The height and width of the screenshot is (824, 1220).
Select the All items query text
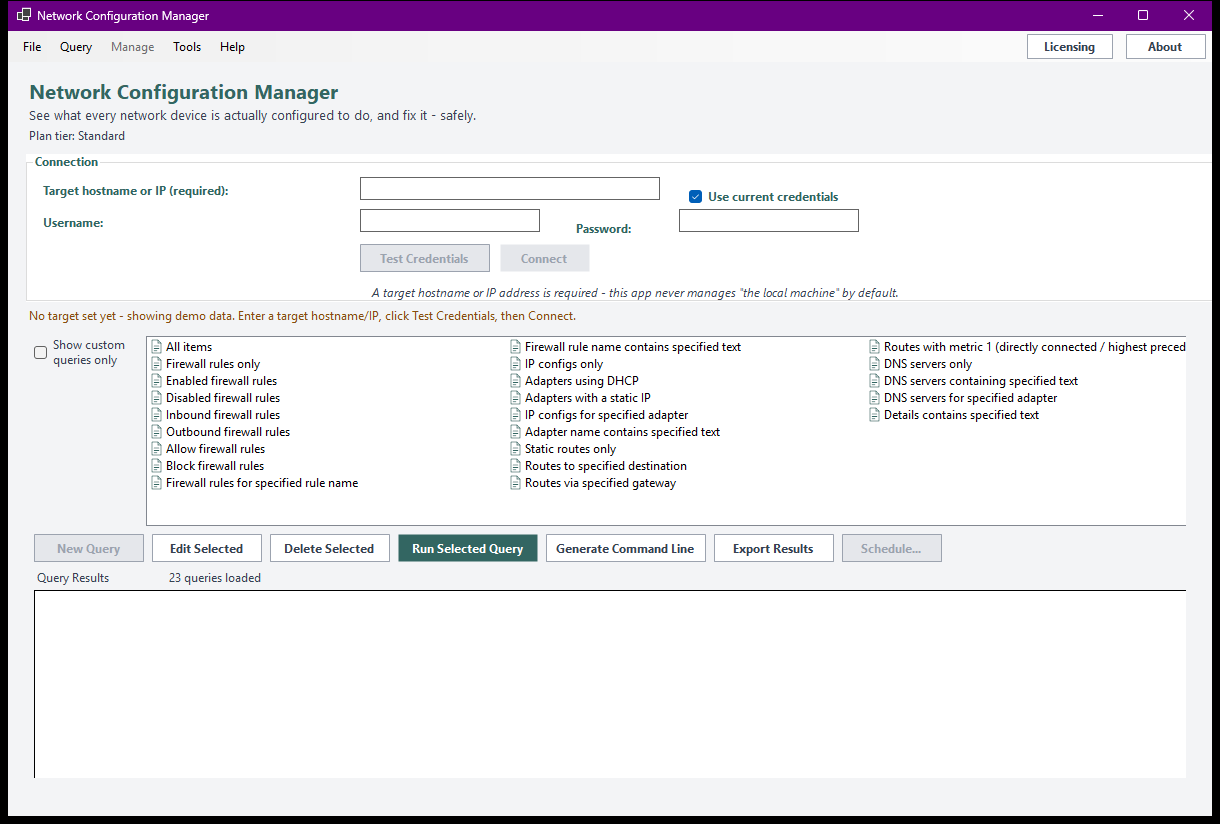click(189, 347)
